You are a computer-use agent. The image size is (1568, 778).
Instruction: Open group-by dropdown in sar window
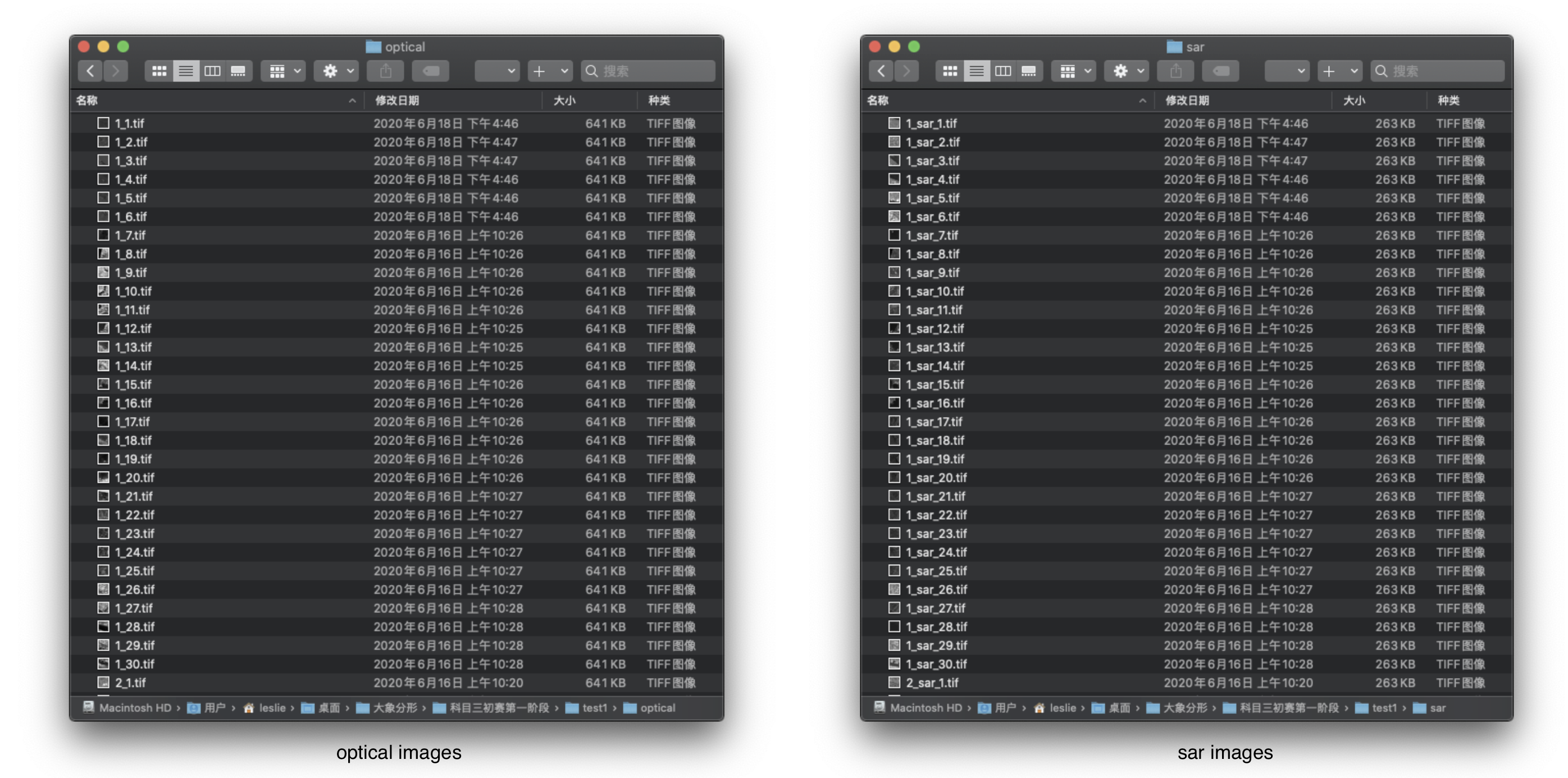coord(1073,71)
